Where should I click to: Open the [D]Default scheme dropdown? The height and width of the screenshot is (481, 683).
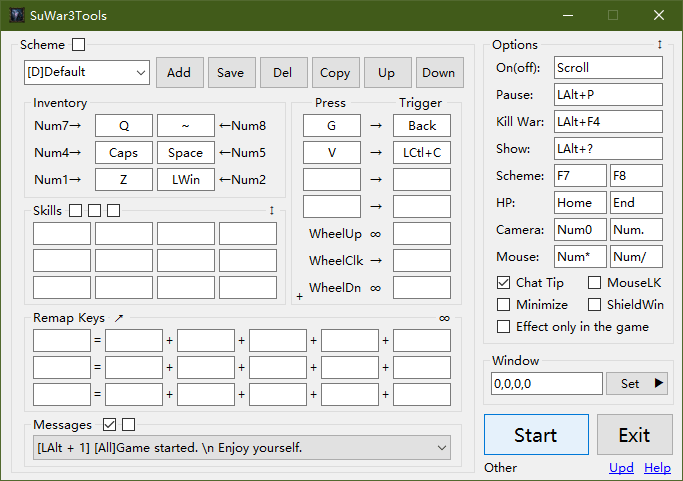point(87,72)
